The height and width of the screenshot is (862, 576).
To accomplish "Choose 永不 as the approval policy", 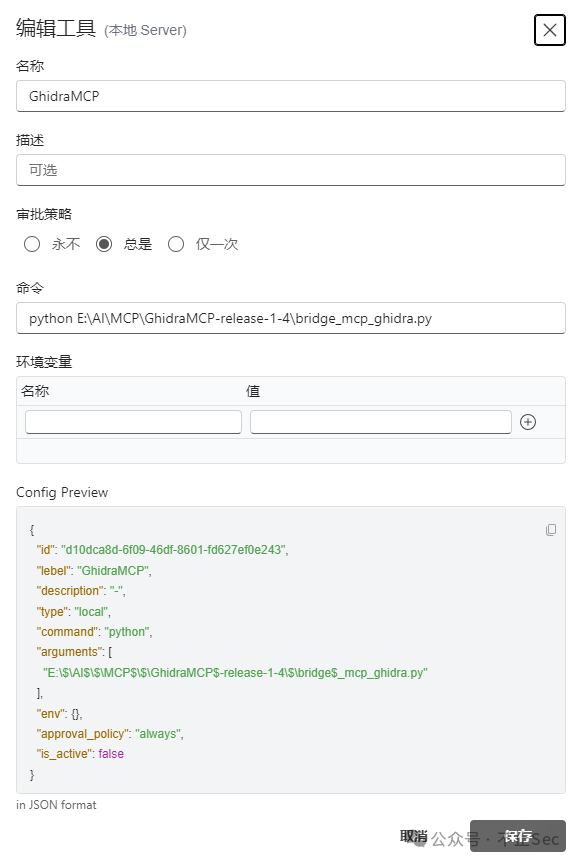I will pos(31,243).
